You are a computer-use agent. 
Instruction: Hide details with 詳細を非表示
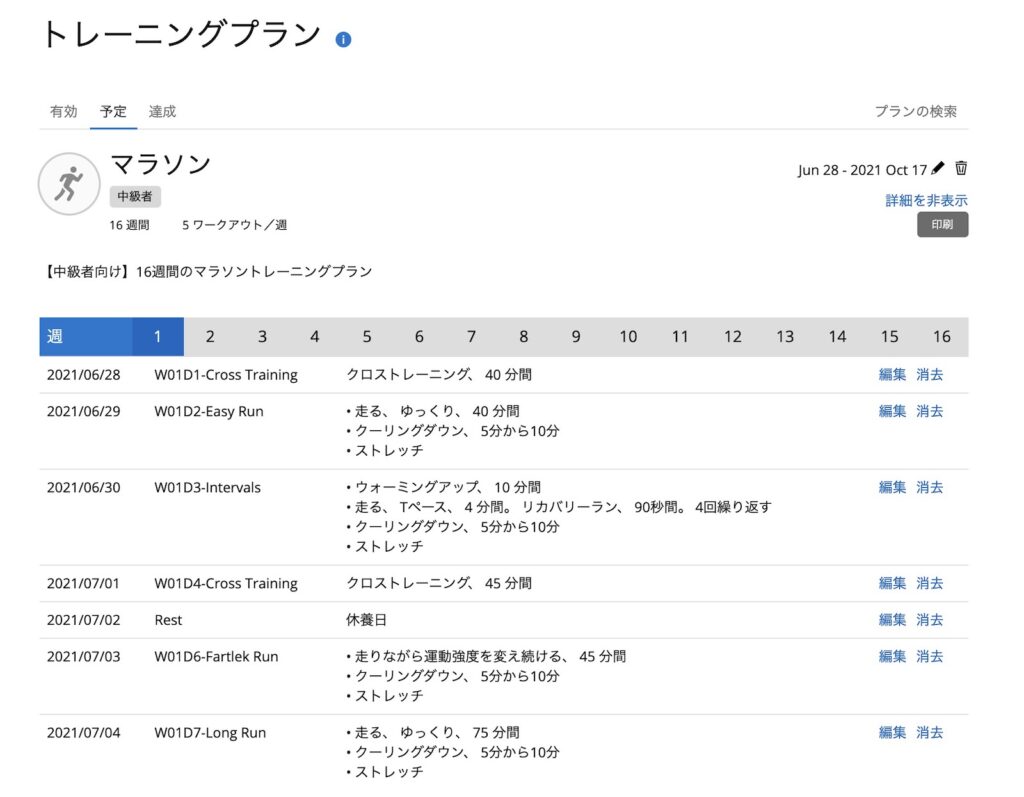point(926,201)
